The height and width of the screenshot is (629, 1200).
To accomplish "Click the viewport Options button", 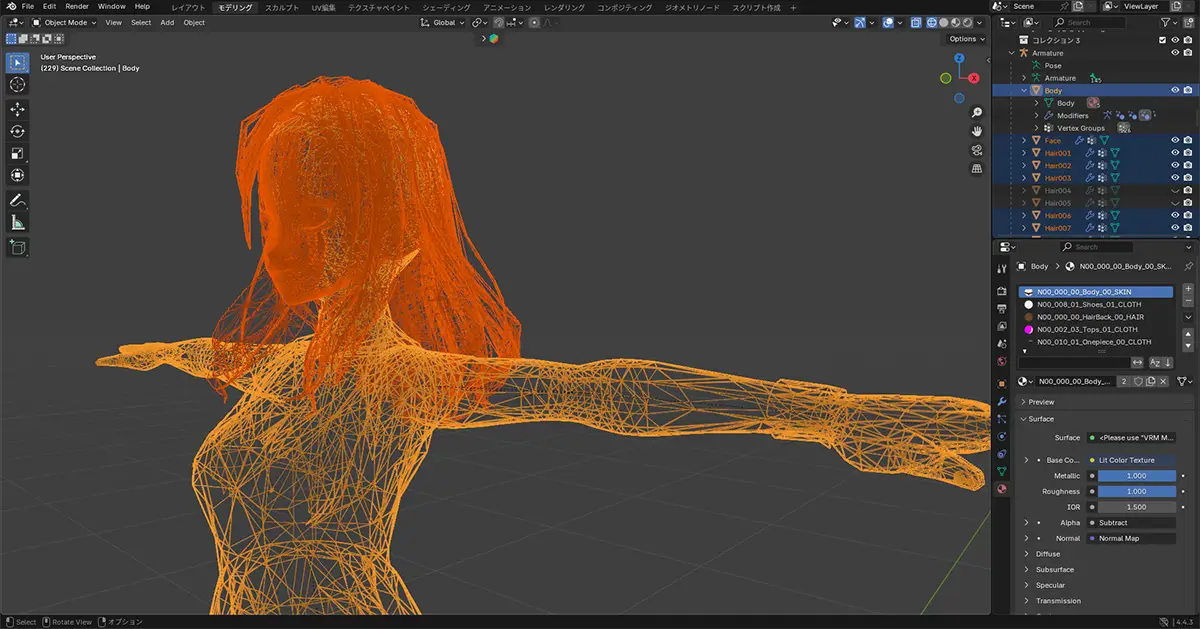I will click(x=966, y=39).
